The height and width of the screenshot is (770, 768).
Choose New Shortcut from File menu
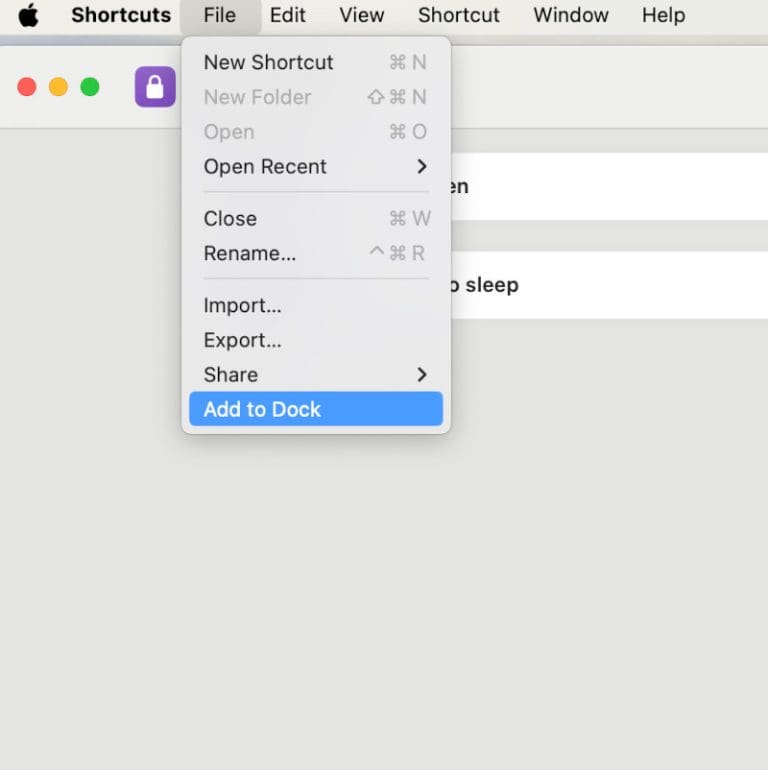[x=316, y=62]
